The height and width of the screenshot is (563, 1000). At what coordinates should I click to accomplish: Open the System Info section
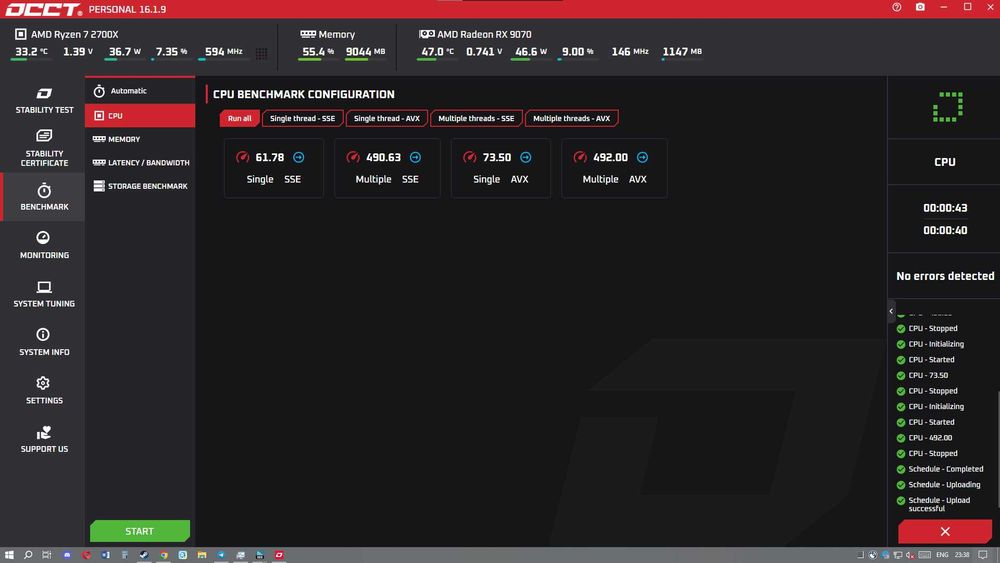click(x=44, y=342)
